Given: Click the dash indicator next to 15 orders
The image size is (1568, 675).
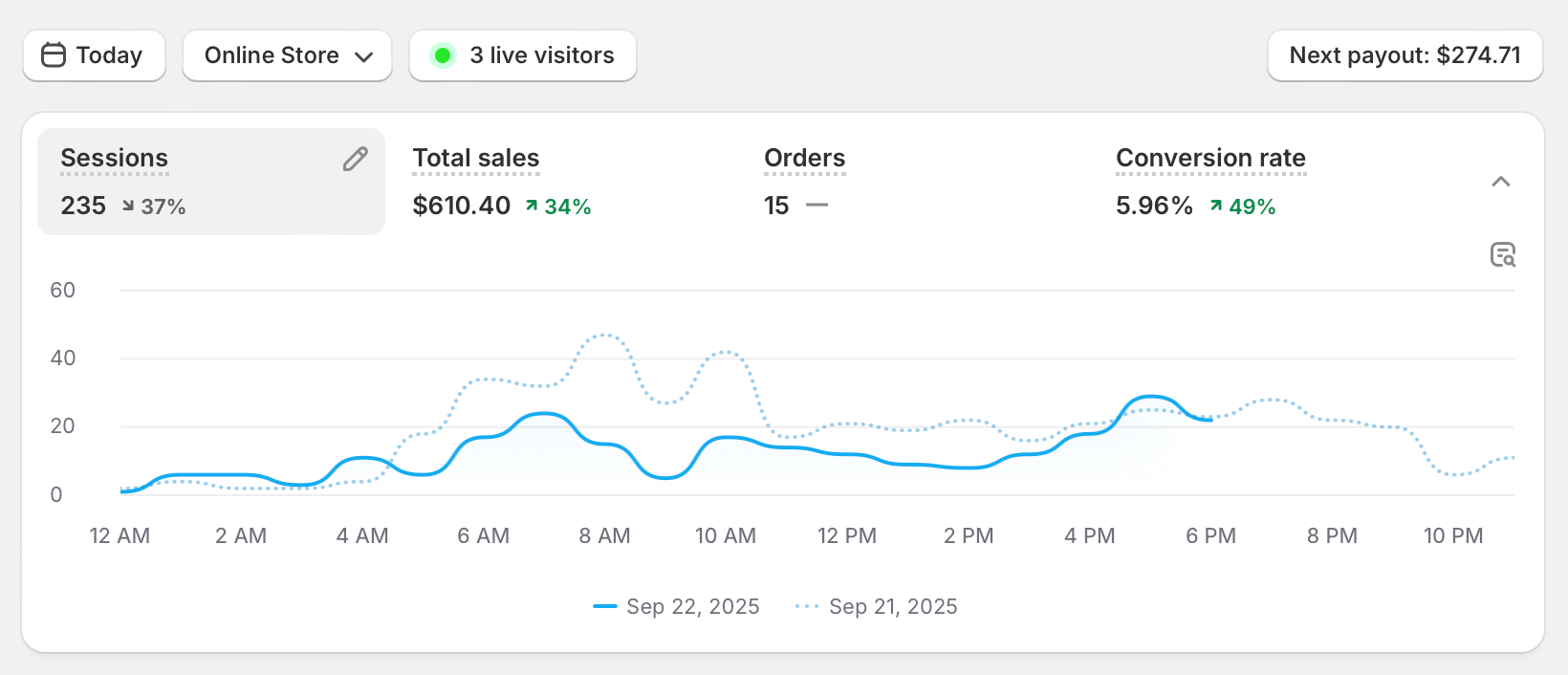Looking at the screenshot, I should tap(817, 206).
